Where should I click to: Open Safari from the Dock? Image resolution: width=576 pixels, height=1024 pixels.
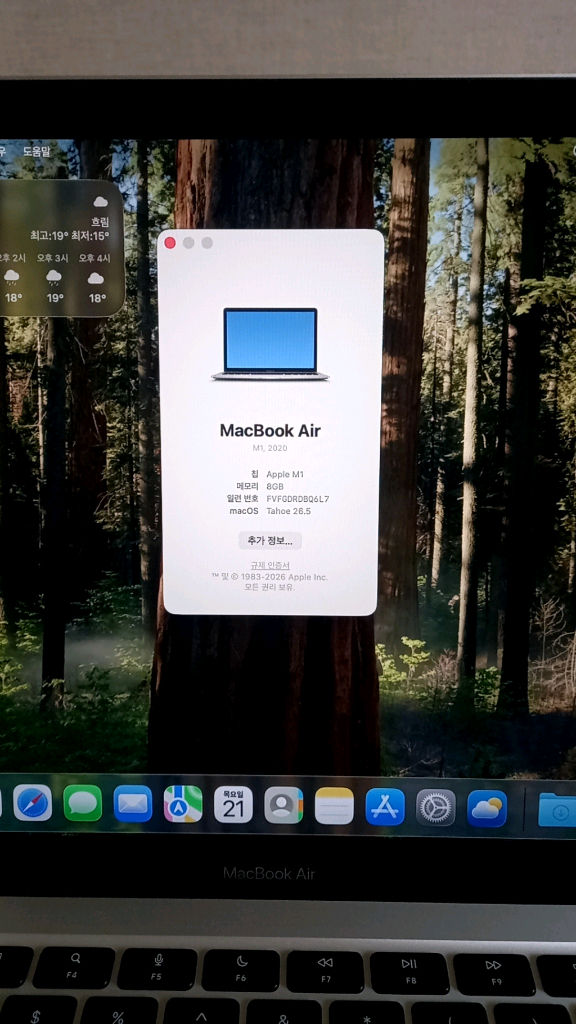pos(33,803)
